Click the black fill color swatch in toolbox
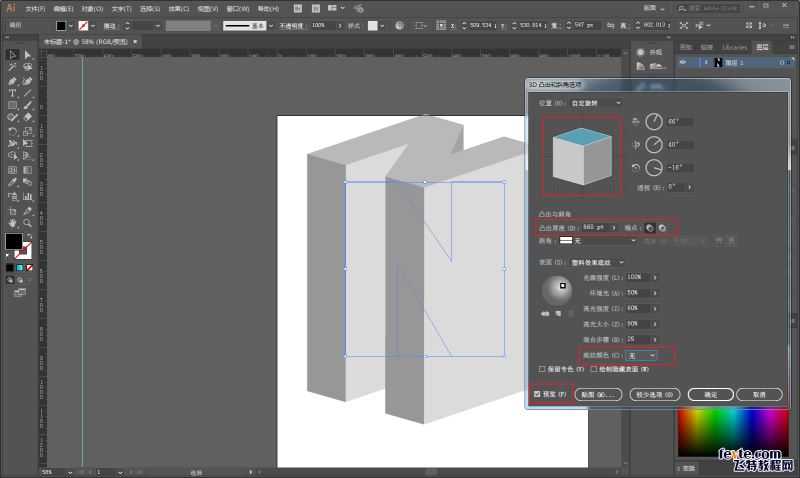 pyautogui.click(x=13, y=241)
